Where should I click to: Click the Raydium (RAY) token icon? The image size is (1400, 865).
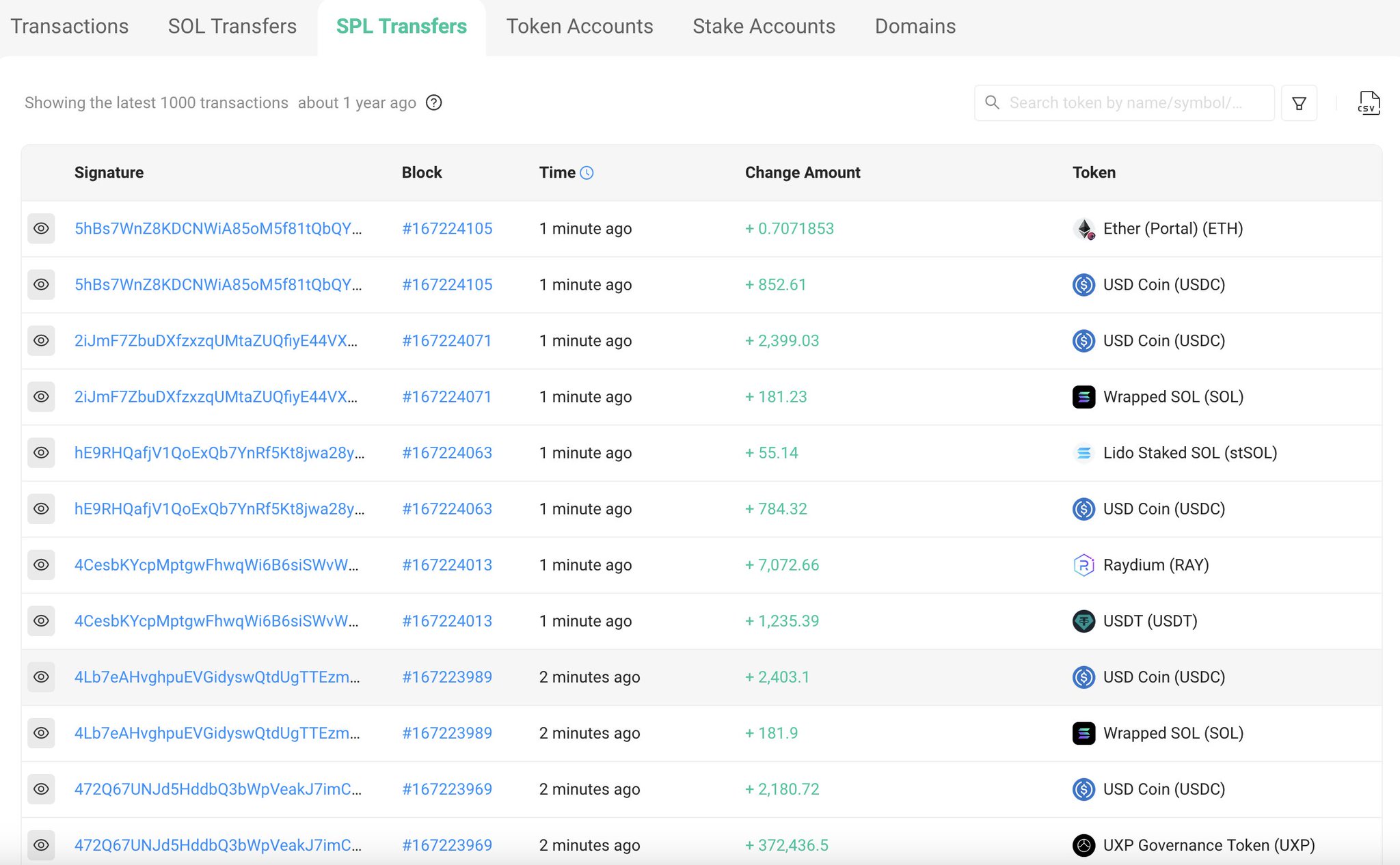coord(1083,565)
